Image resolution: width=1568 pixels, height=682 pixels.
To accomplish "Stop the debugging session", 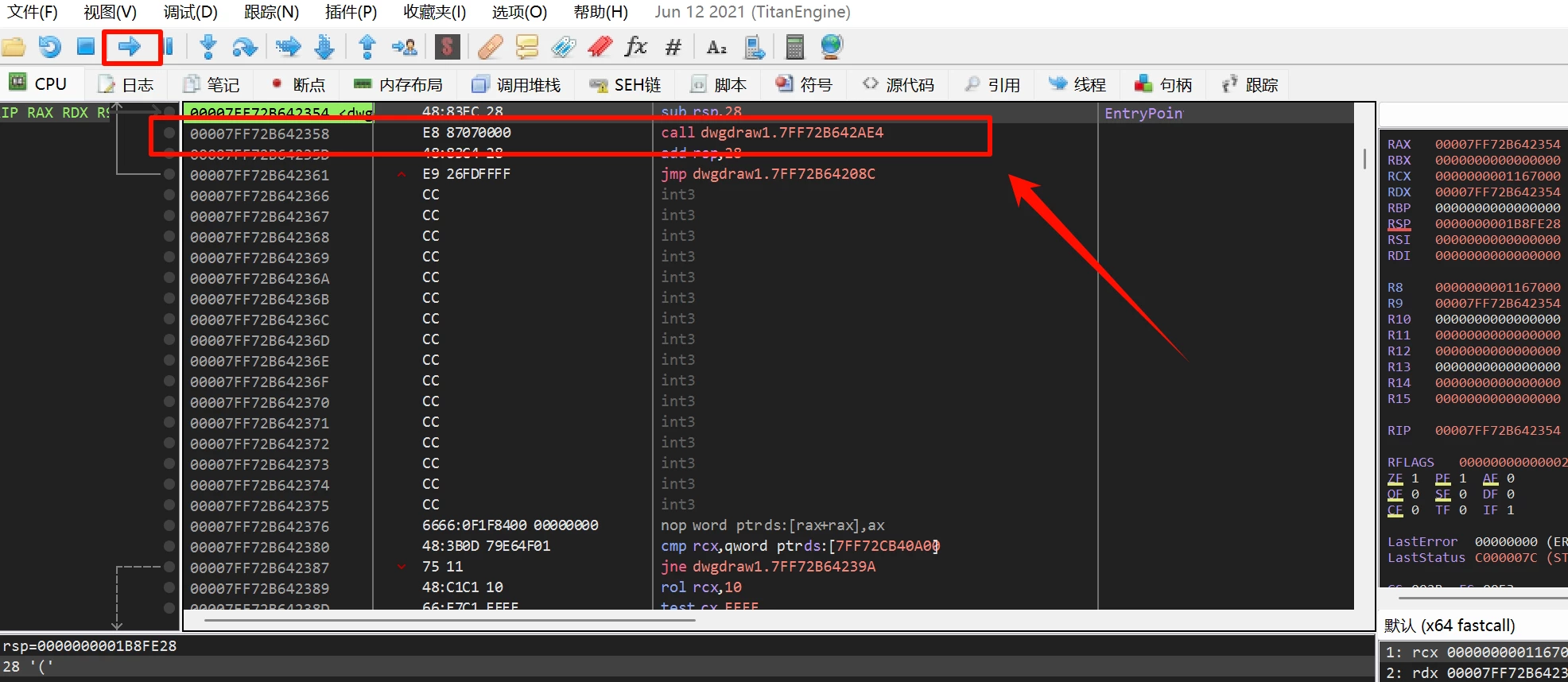I will point(86,47).
